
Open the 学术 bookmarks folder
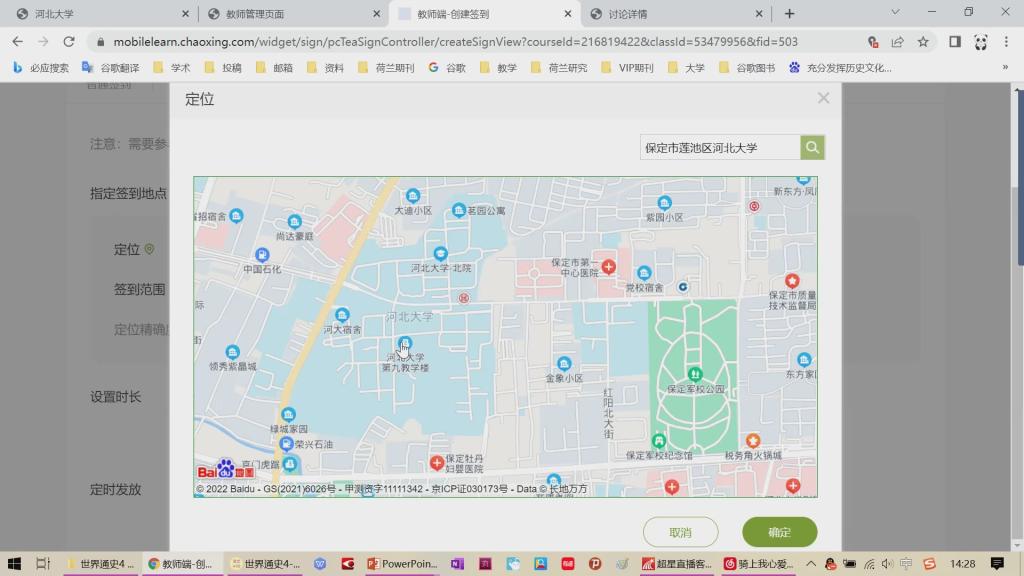[171, 67]
